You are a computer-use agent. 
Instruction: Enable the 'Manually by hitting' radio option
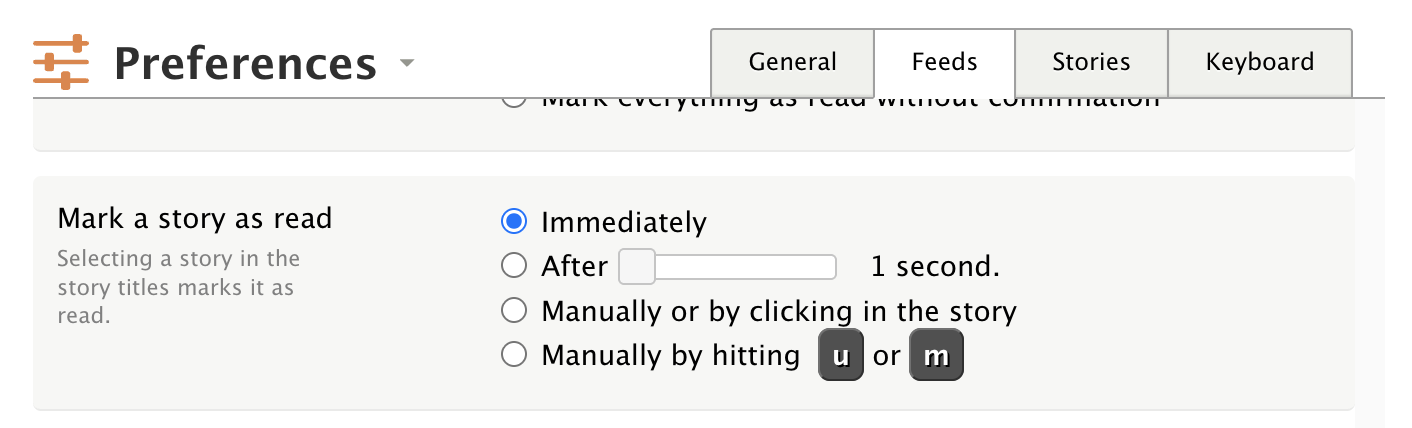pos(513,355)
